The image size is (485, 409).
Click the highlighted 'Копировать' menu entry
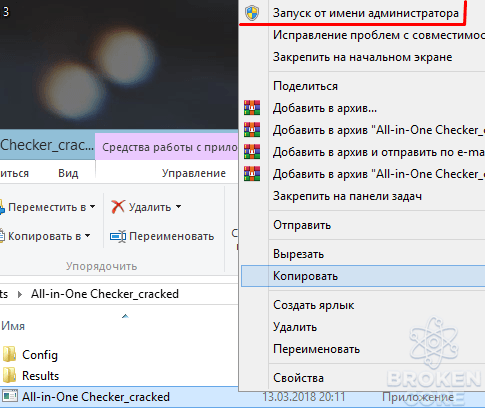(362, 276)
